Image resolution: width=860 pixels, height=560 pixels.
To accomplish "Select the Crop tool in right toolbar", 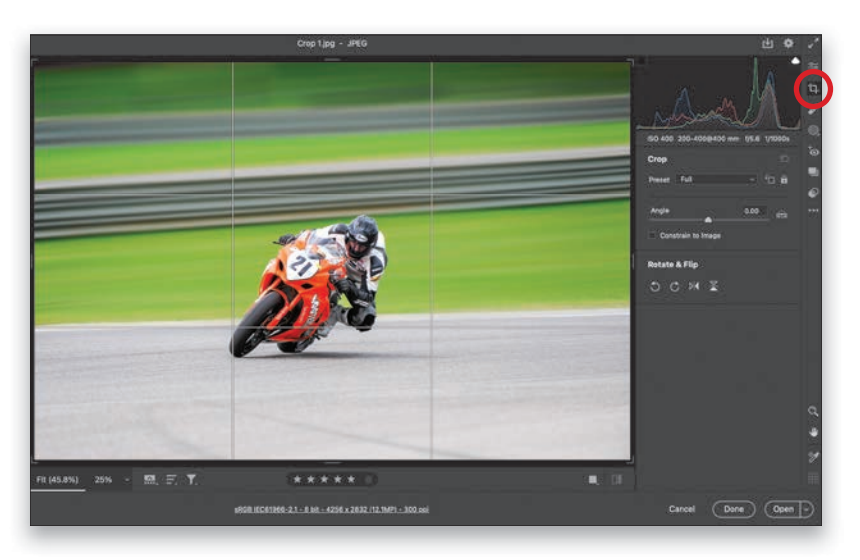I will 814,89.
